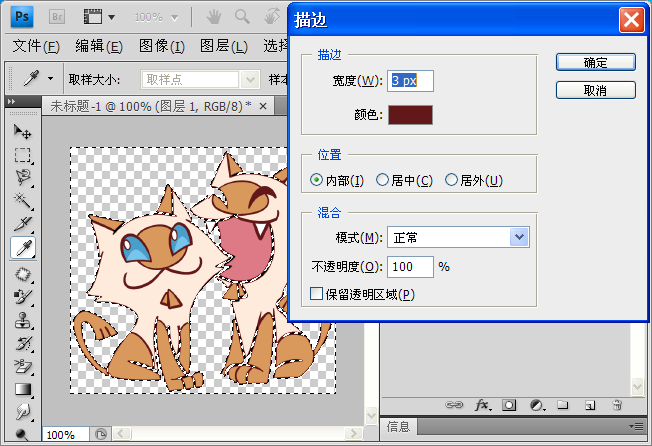This screenshot has width=652, height=446.
Task: Select 居中(C) center position radio
Action: [x=382, y=180]
